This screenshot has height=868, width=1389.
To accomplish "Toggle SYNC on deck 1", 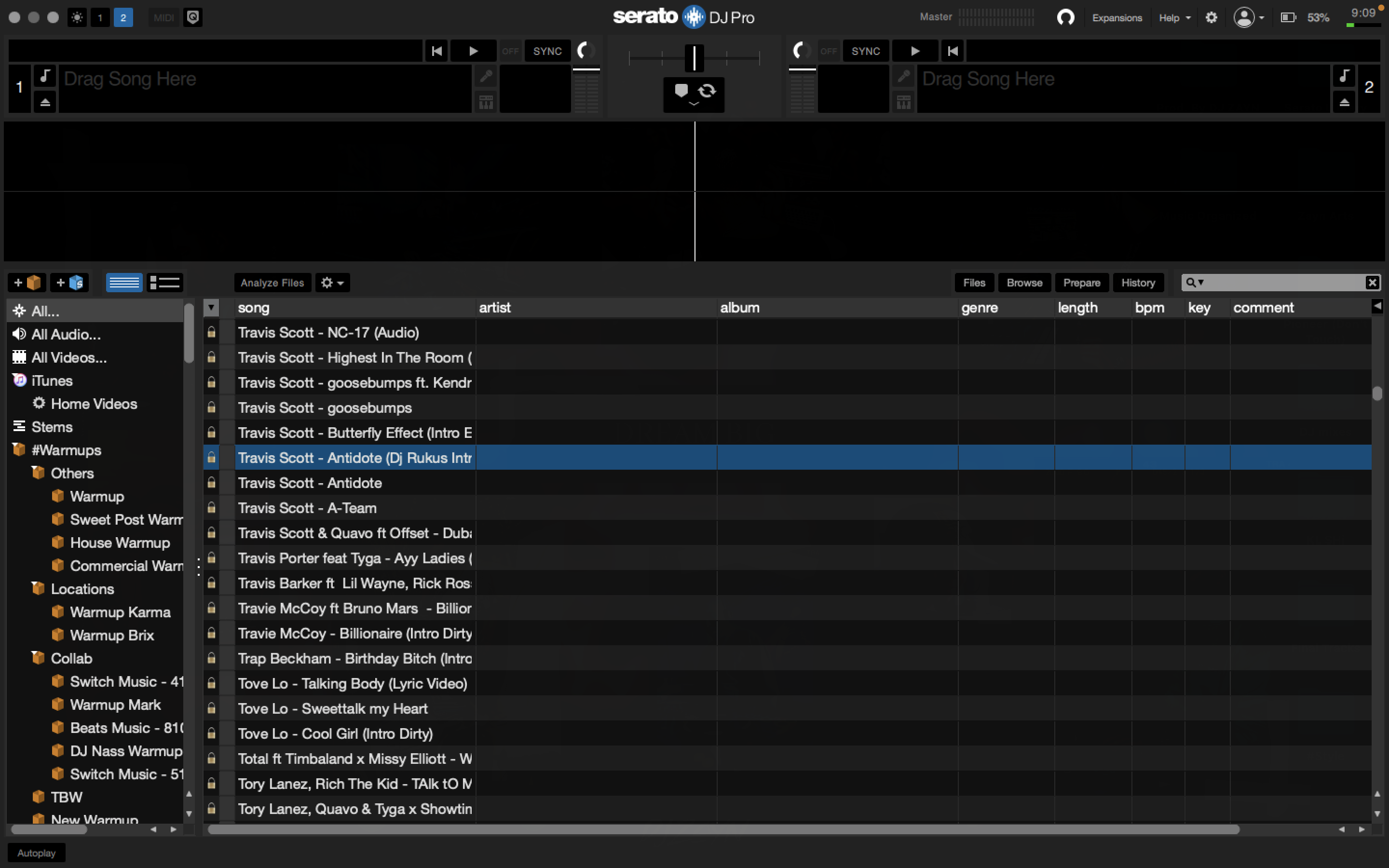I will 547,51.
